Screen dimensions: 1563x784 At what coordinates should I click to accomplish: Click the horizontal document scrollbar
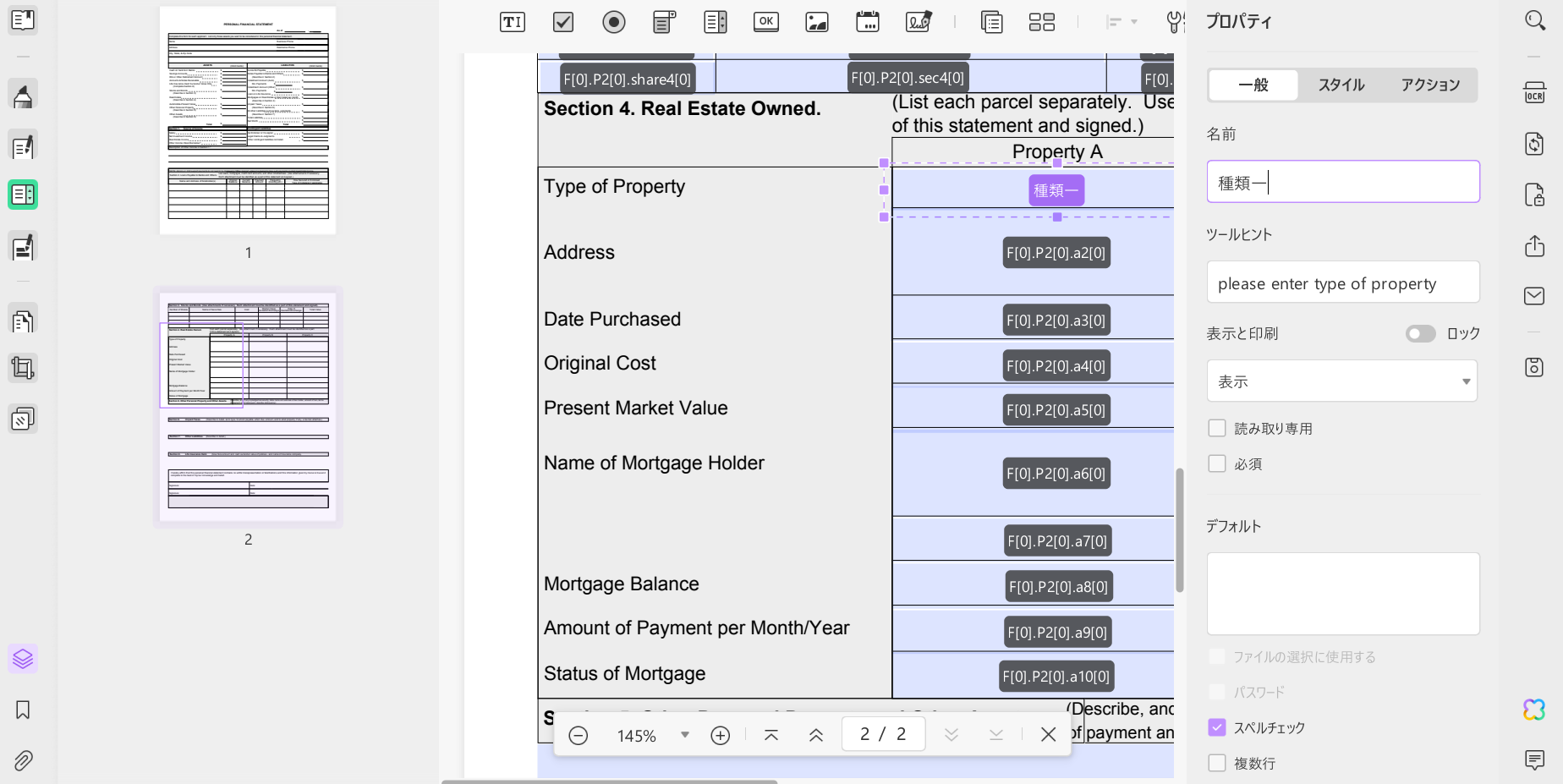609,781
